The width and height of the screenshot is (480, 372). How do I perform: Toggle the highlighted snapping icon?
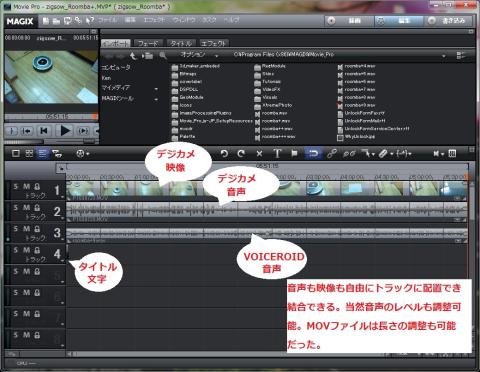click(313, 154)
